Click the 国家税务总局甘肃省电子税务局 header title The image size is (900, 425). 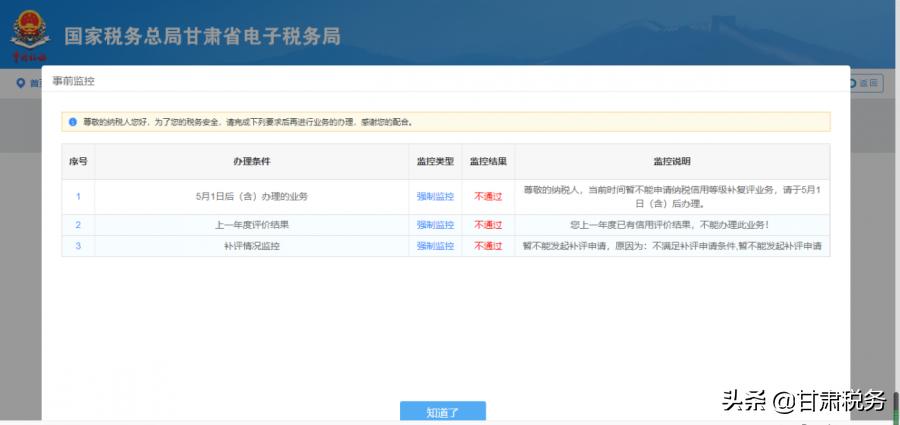pyautogui.click(x=203, y=36)
